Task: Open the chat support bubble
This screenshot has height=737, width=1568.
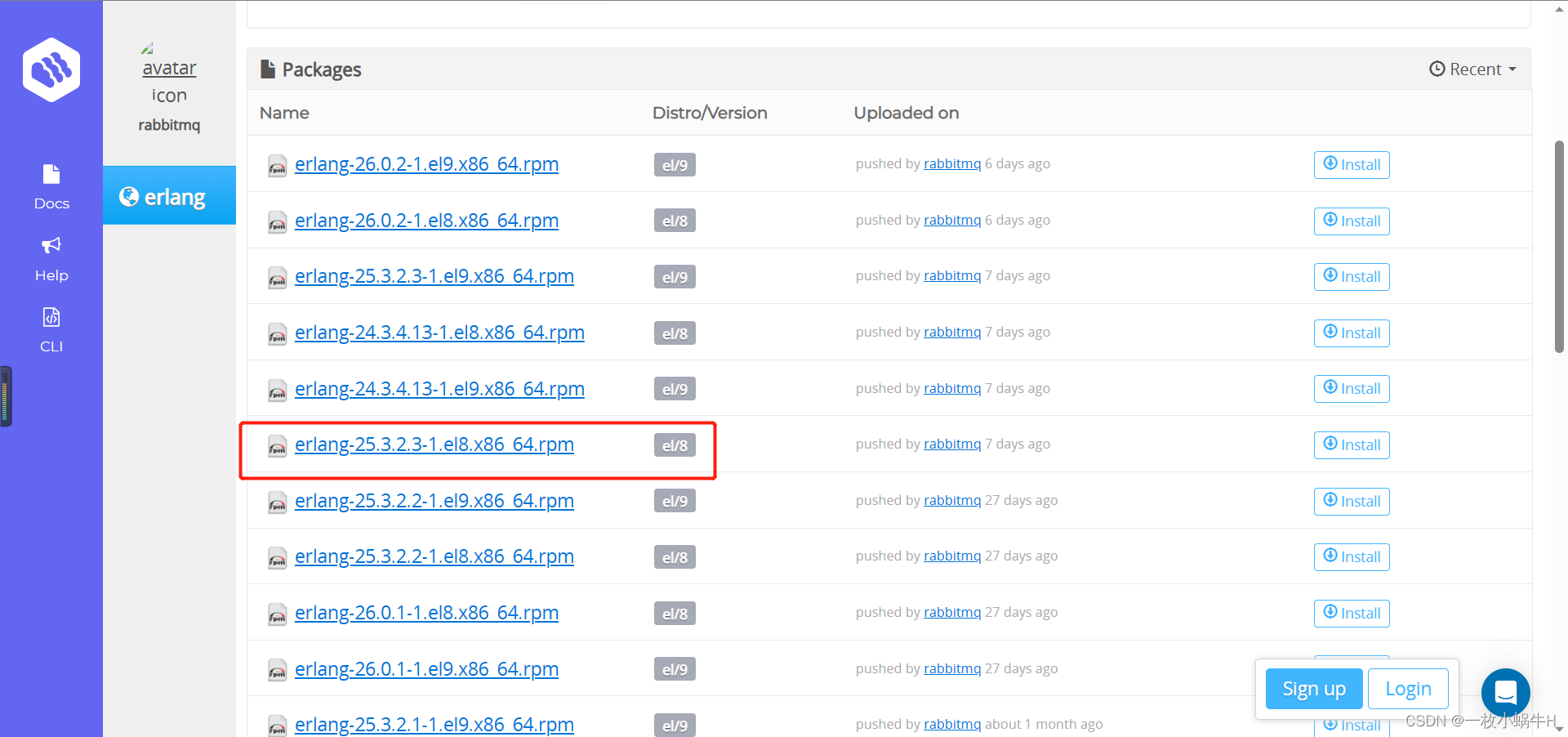Action: (x=1506, y=693)
